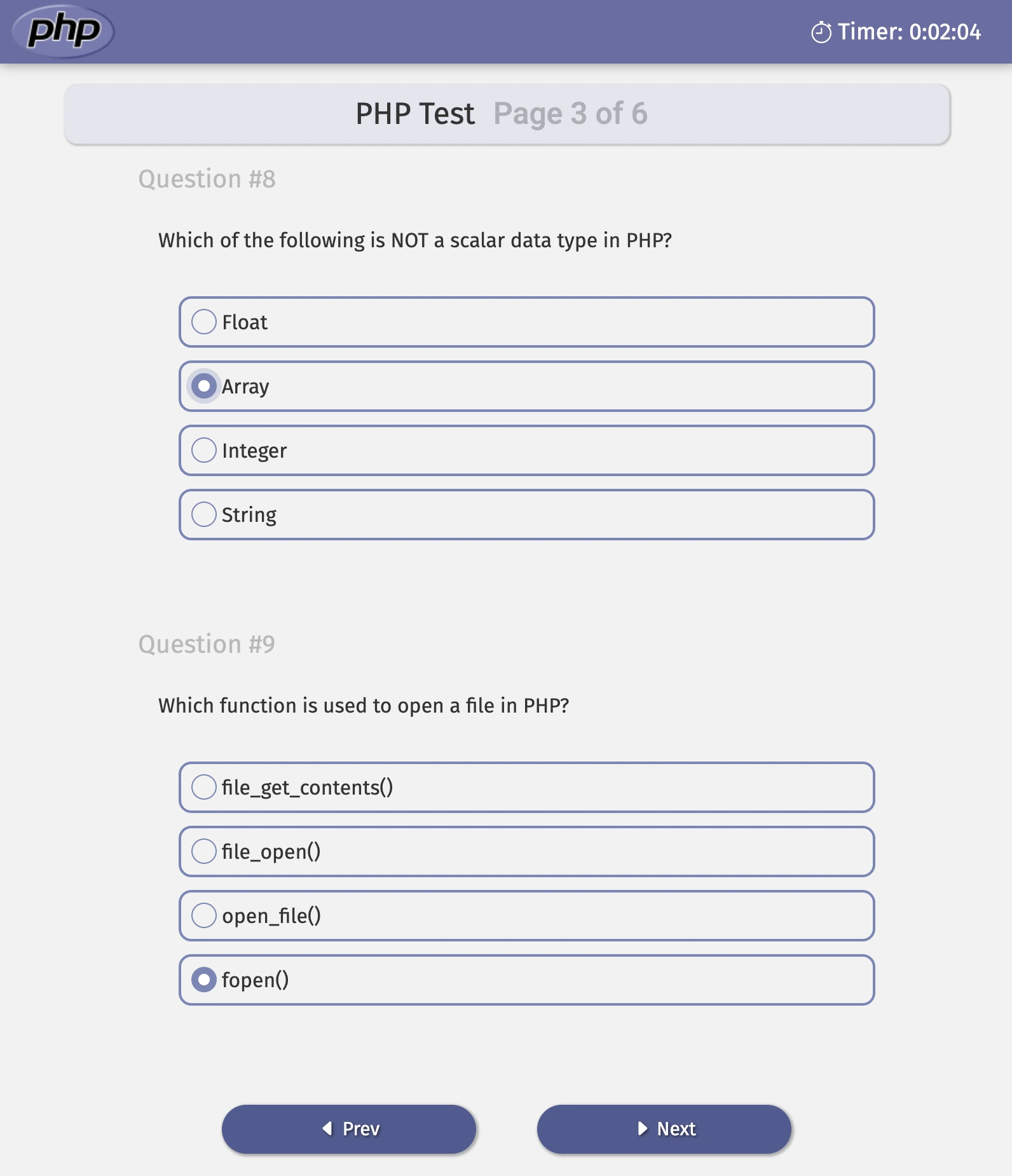Viewport: 1012px width, 1176px height.
Task: Click the scalar data type question text
Action: pyautogui.click(x=415, y=240)
